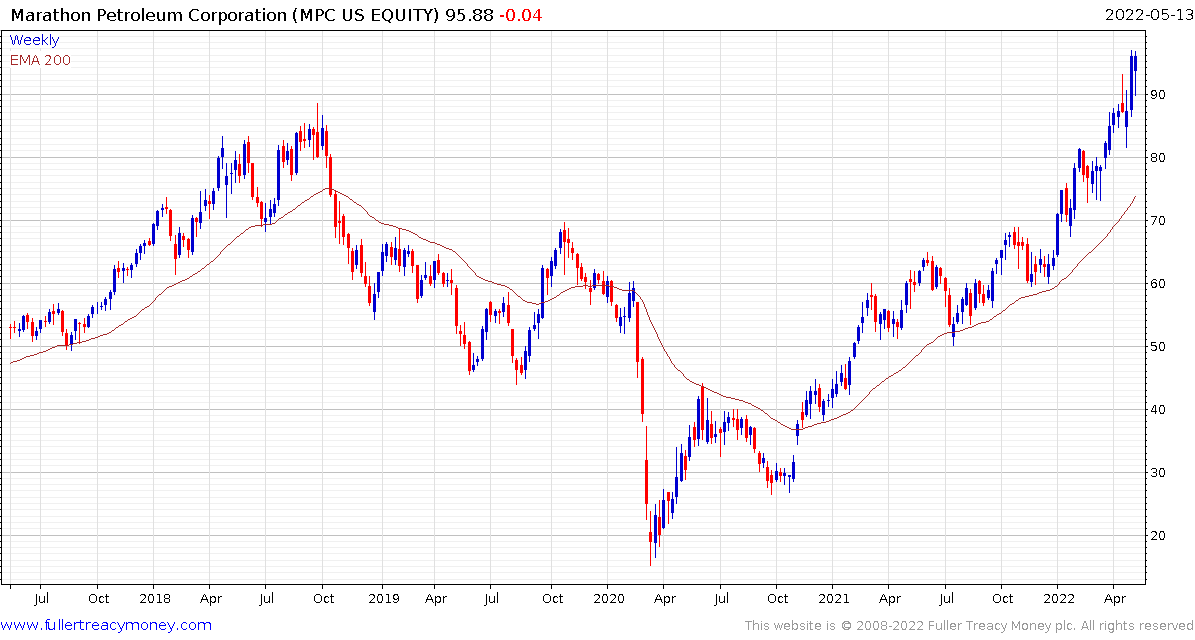This screenshot has width=1195, height=640.
Task: Click the 2021 year axis label
Action: (x=834, y=599)
